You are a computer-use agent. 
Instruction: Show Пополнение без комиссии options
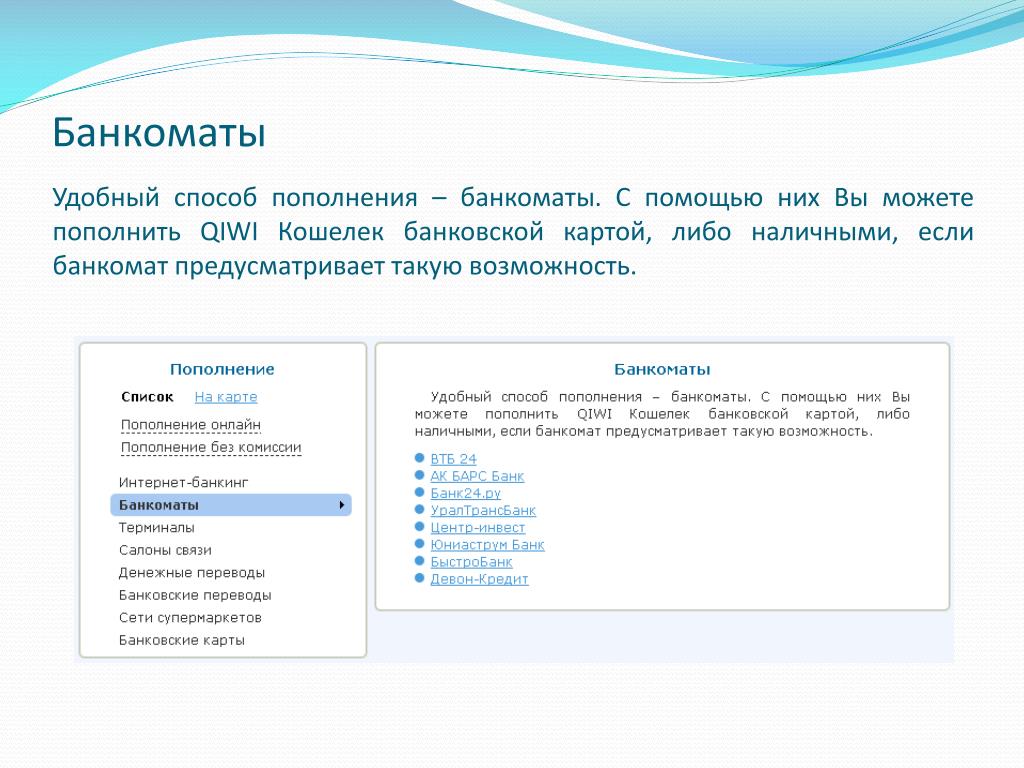pos(211,447)
